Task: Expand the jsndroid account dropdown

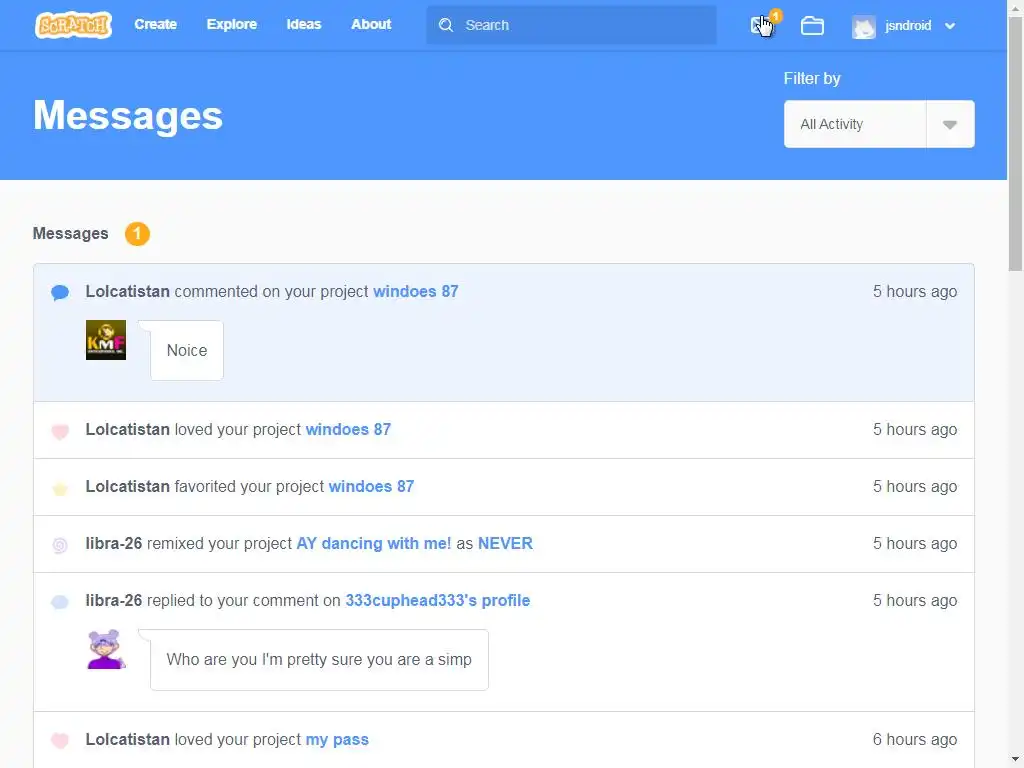Action: 950,26
